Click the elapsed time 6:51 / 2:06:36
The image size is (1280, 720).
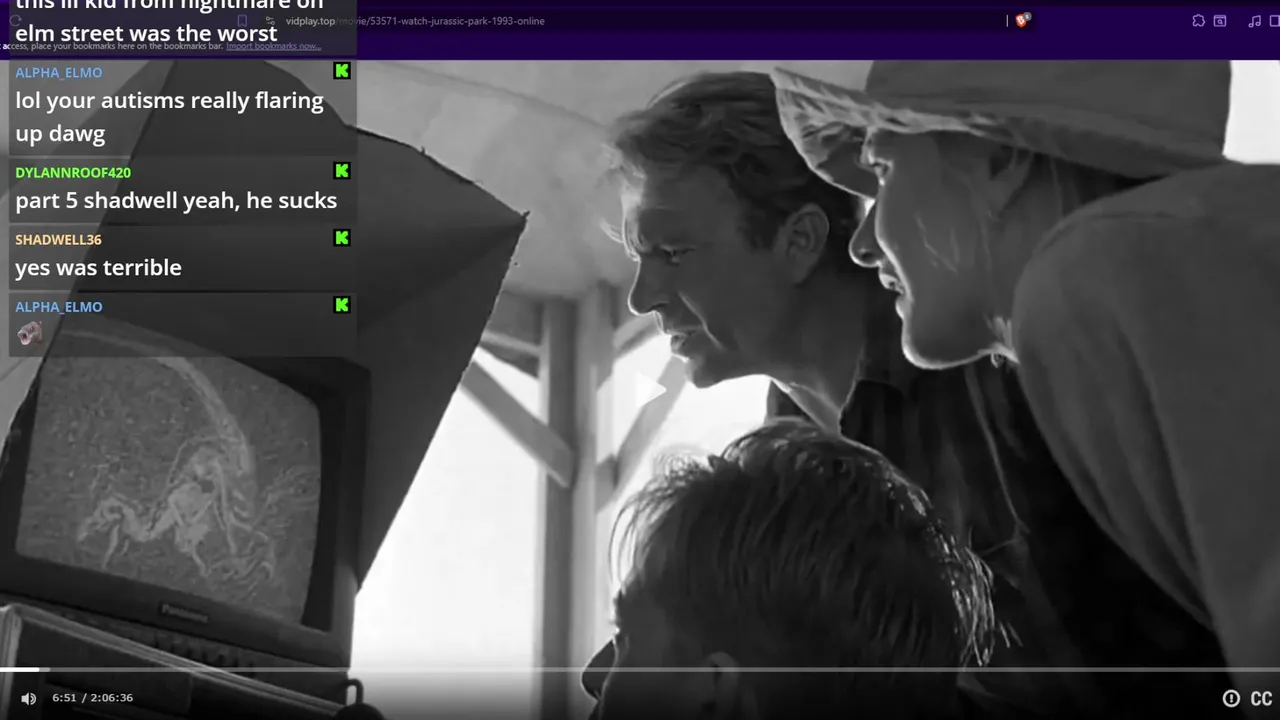(92, 698)
